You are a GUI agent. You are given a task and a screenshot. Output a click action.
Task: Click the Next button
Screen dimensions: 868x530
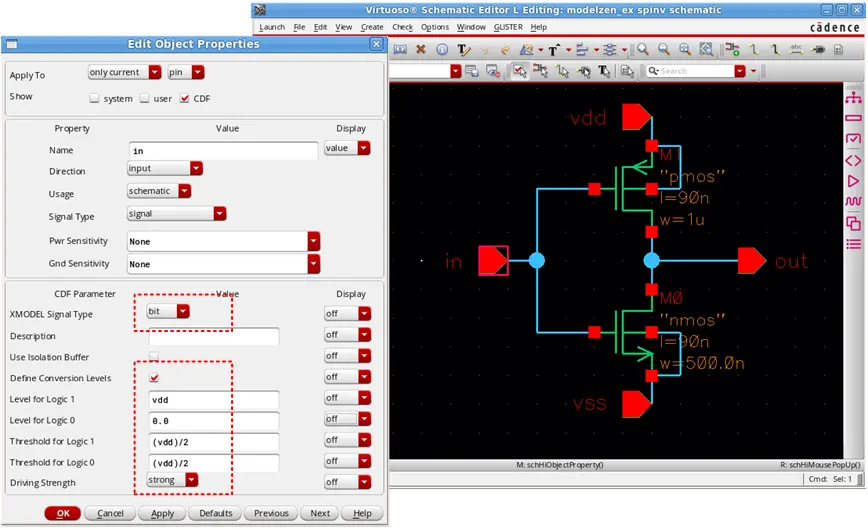click(x=320, y=513)
